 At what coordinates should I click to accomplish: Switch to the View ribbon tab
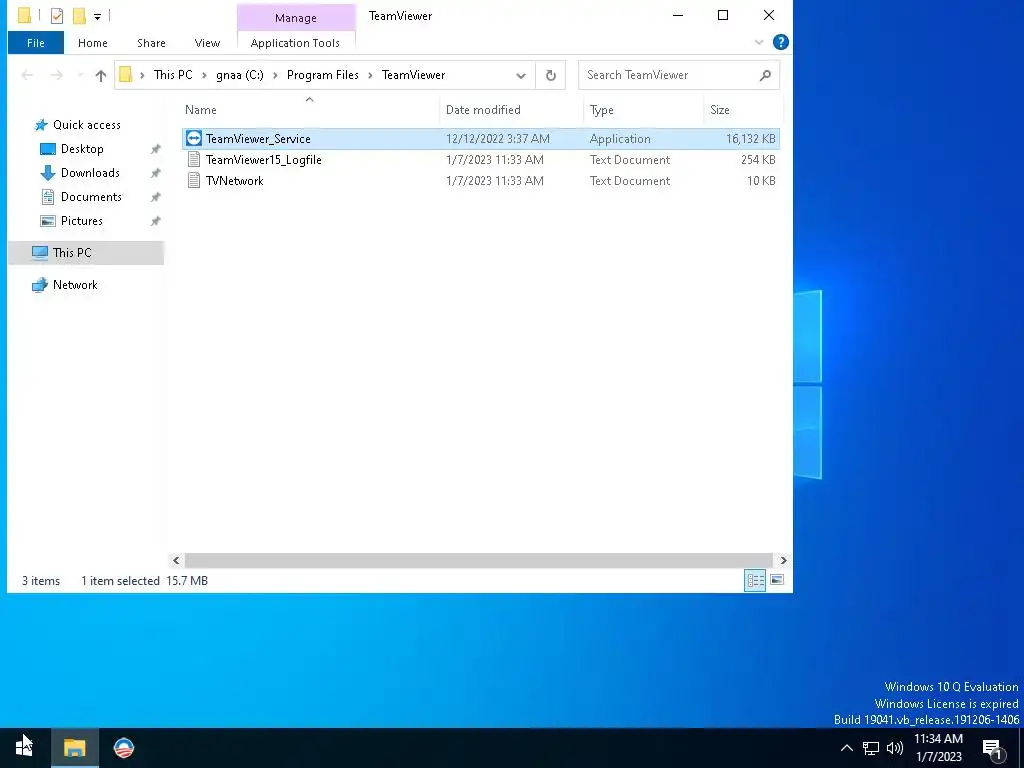207,43
